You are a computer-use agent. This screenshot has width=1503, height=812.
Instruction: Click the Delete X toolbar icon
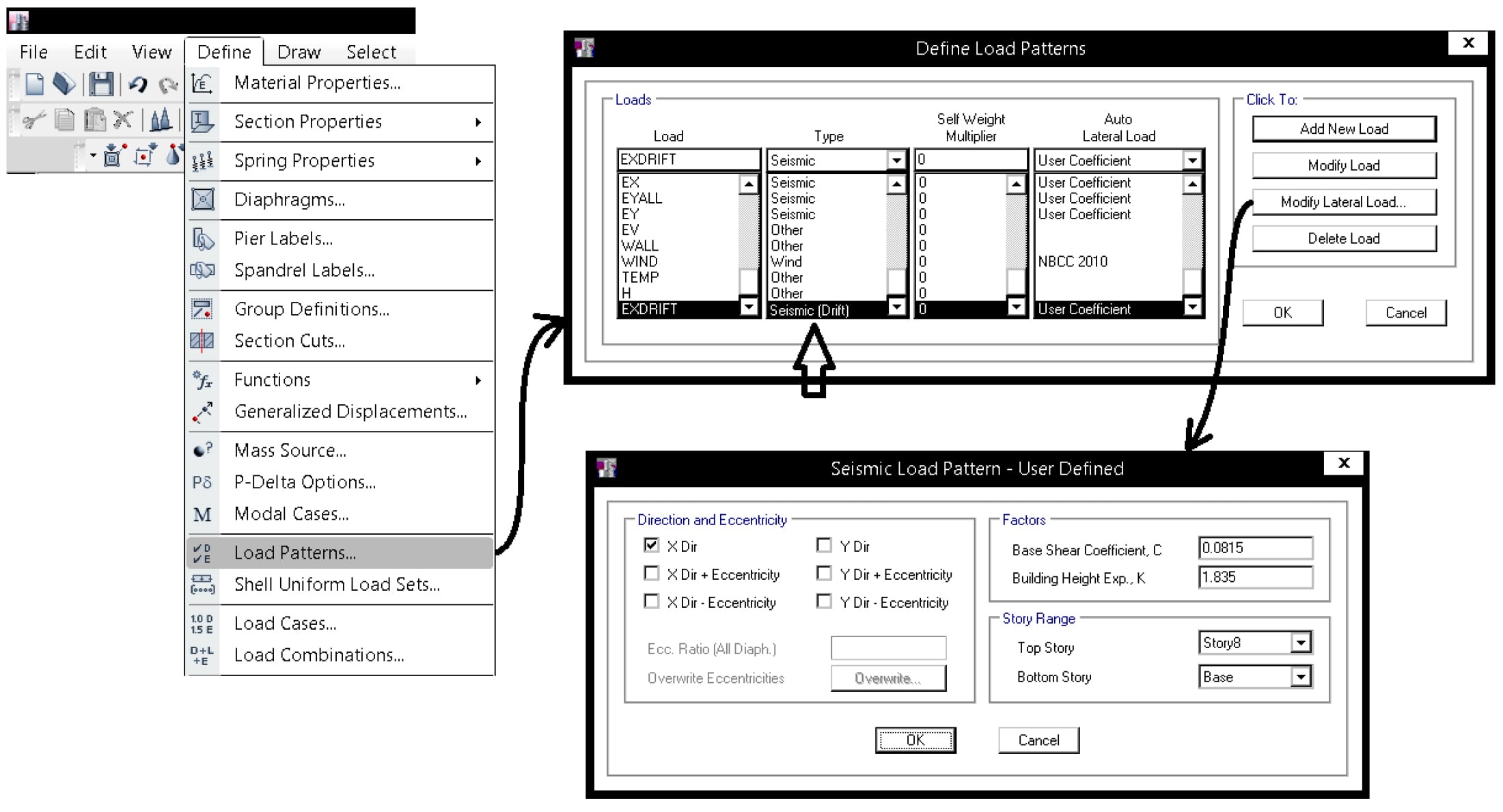(123, 120)
